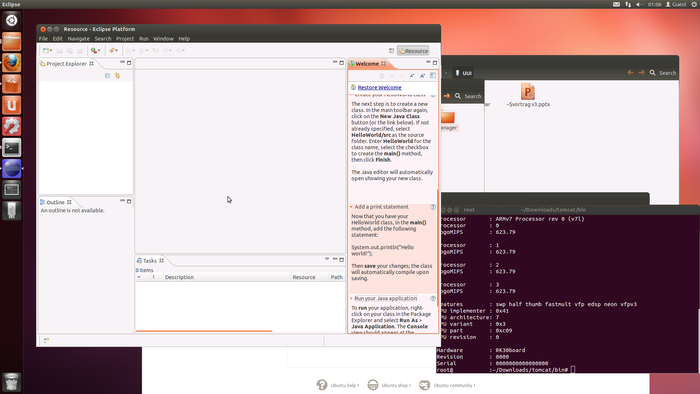Click the Tasks horizontal scrollbar
700x394 pixels.
coord(204,331)
